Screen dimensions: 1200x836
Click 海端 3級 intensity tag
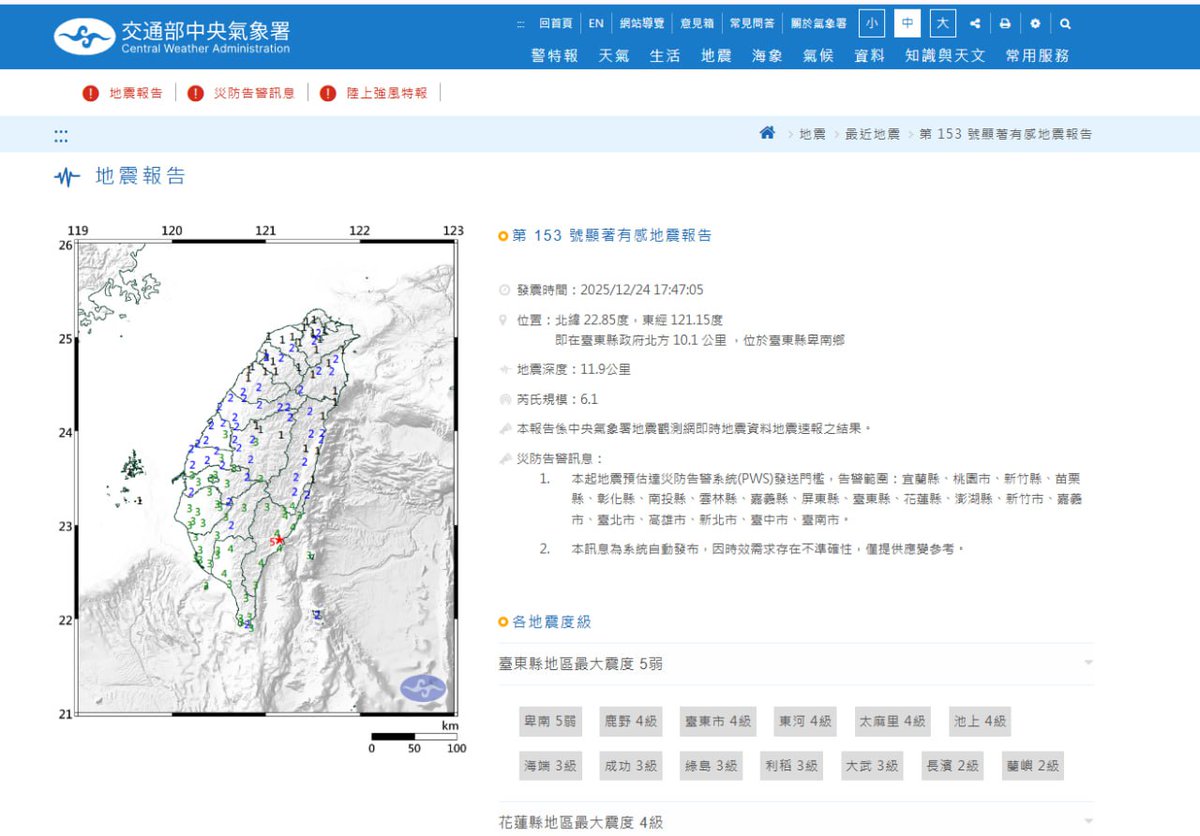(550, 766)
